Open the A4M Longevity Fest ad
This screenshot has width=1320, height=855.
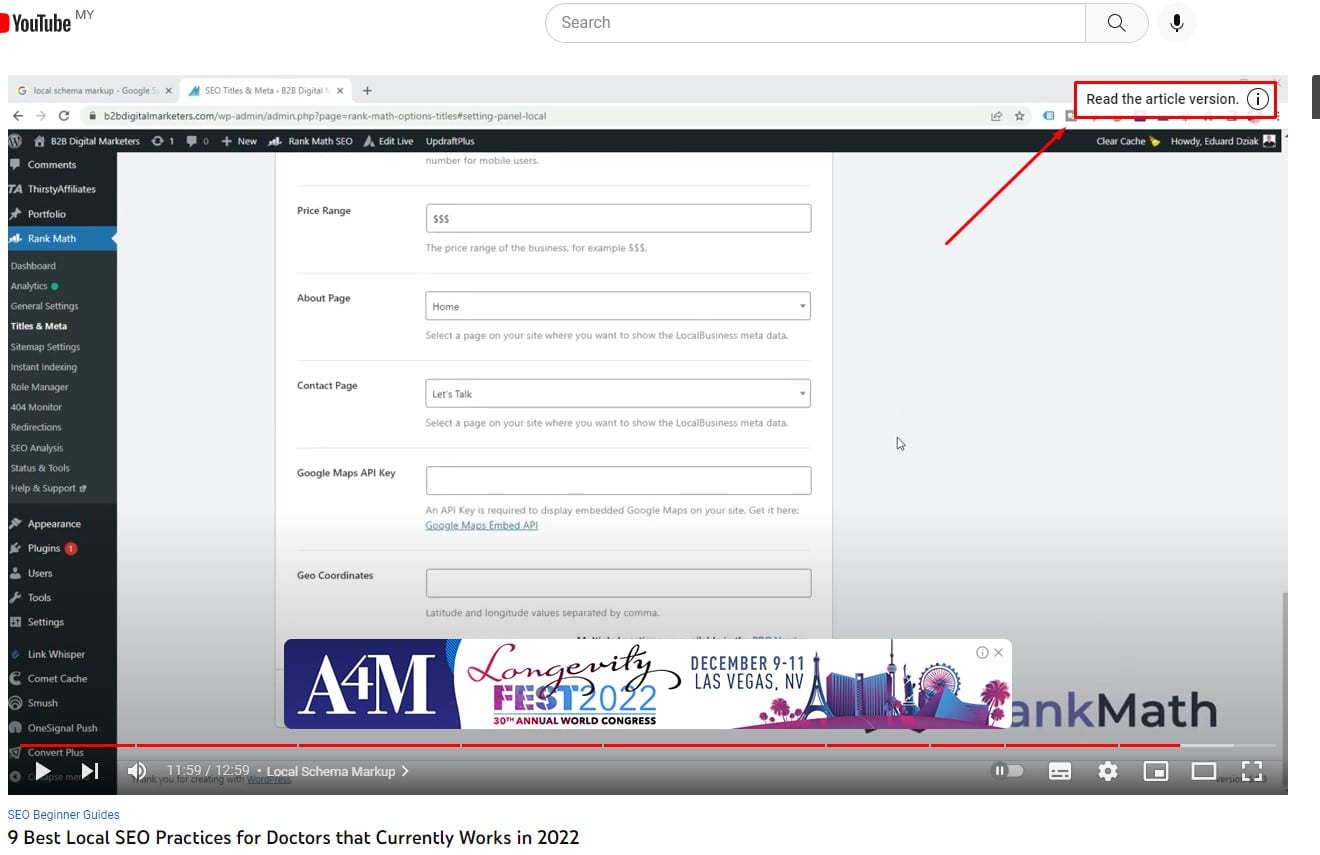coord(647,684)
